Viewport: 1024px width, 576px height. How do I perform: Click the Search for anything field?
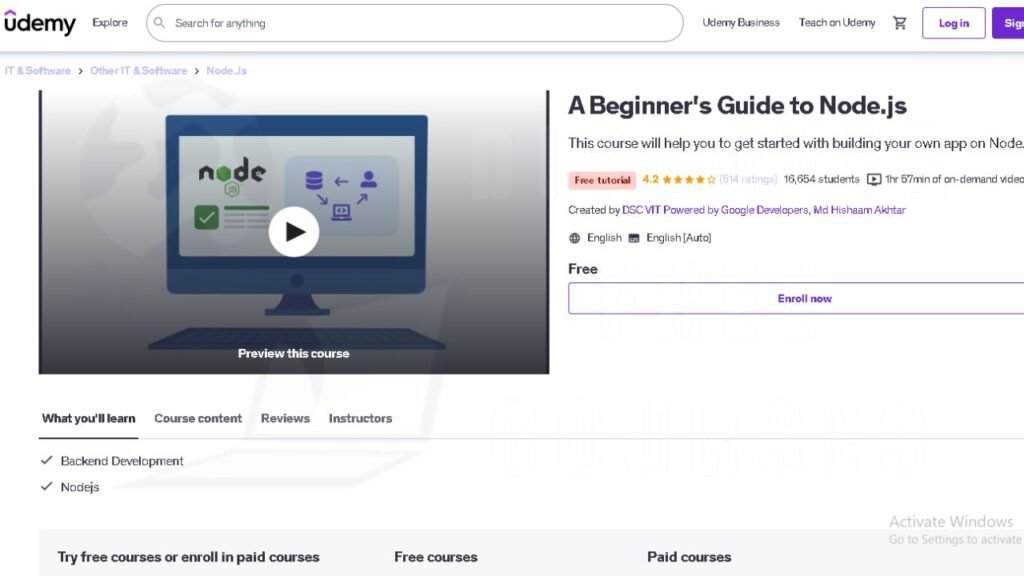[415, 23]
